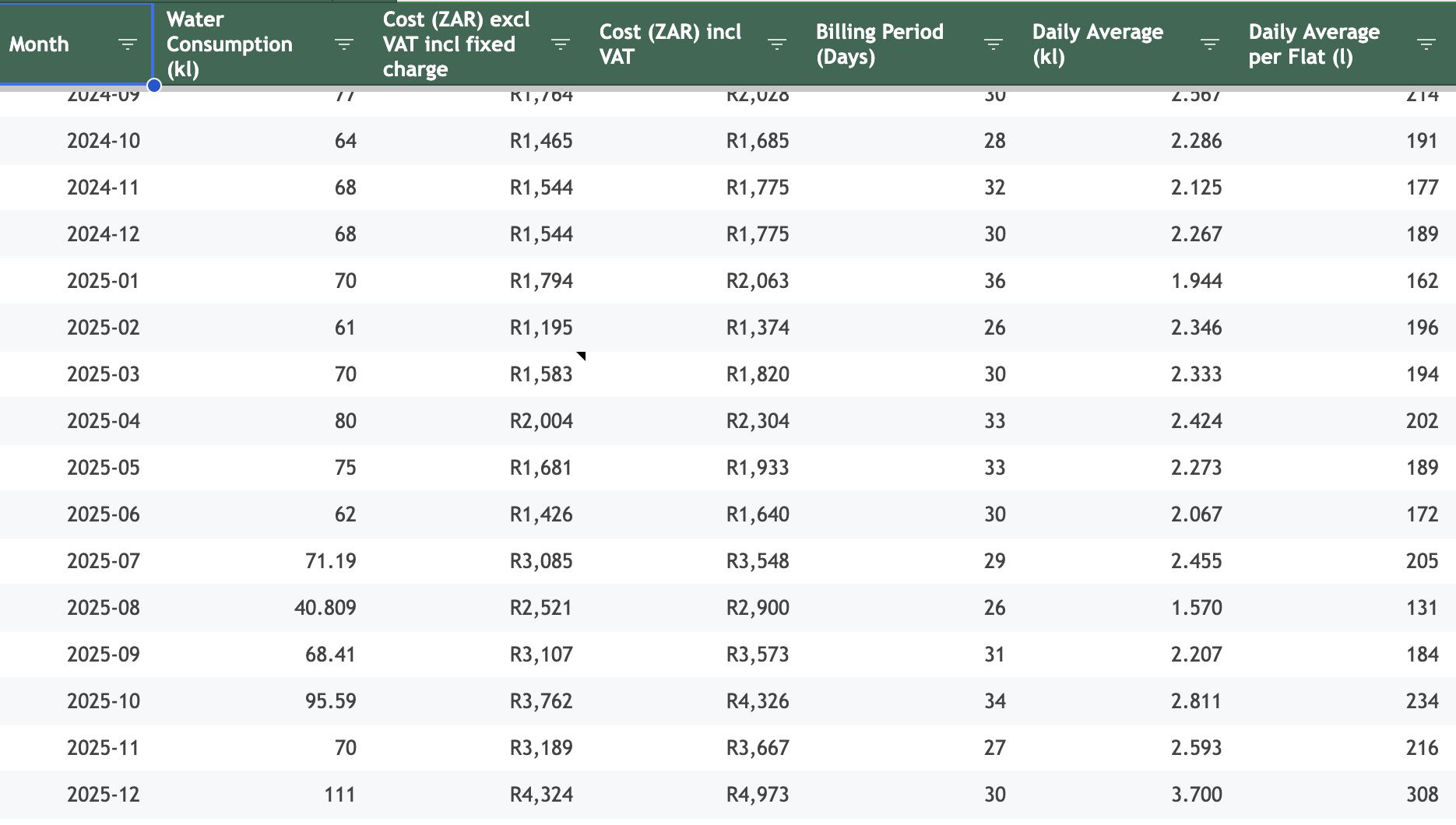Open Daily Average per Flat filter icon
Image resolution: width=1456 pixels, height=825 pixels.
click(x=1426, y=44)
